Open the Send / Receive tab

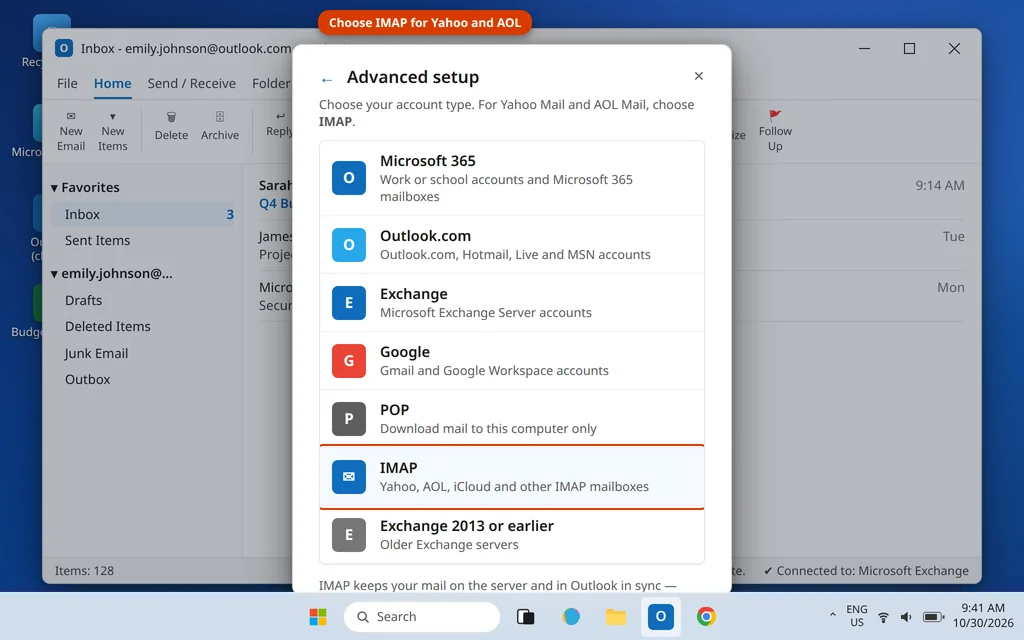pos(191,83)
